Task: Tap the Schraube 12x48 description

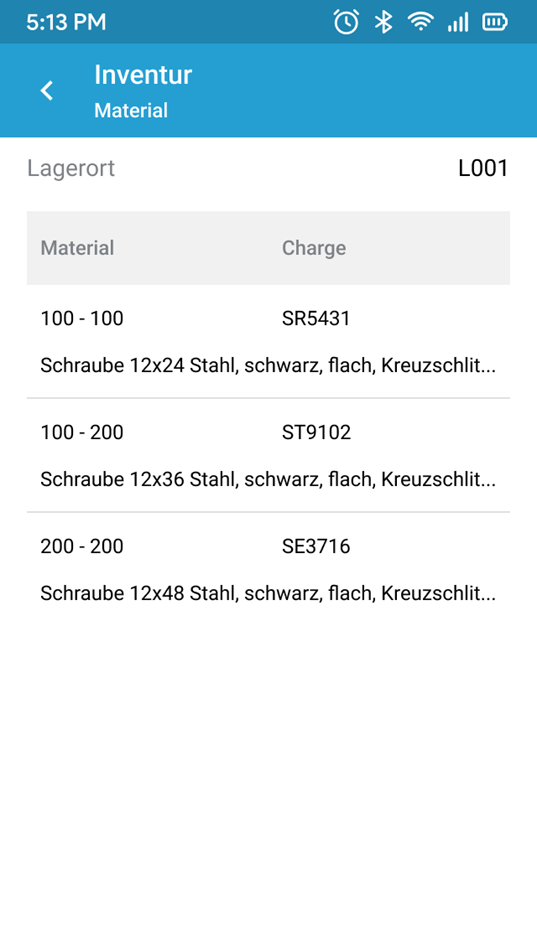Action: [x=268, y=593]
